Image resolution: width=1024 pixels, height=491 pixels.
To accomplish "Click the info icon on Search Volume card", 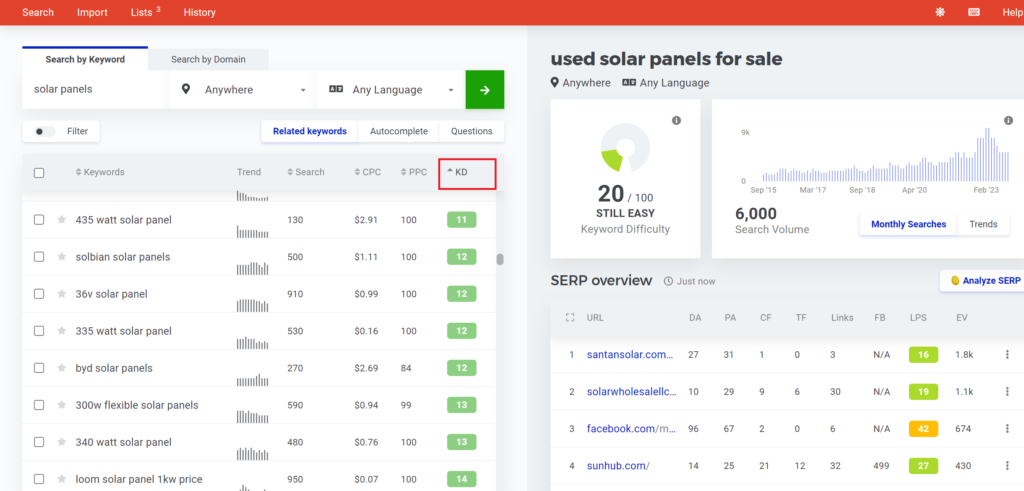I will click(1008, 120).
